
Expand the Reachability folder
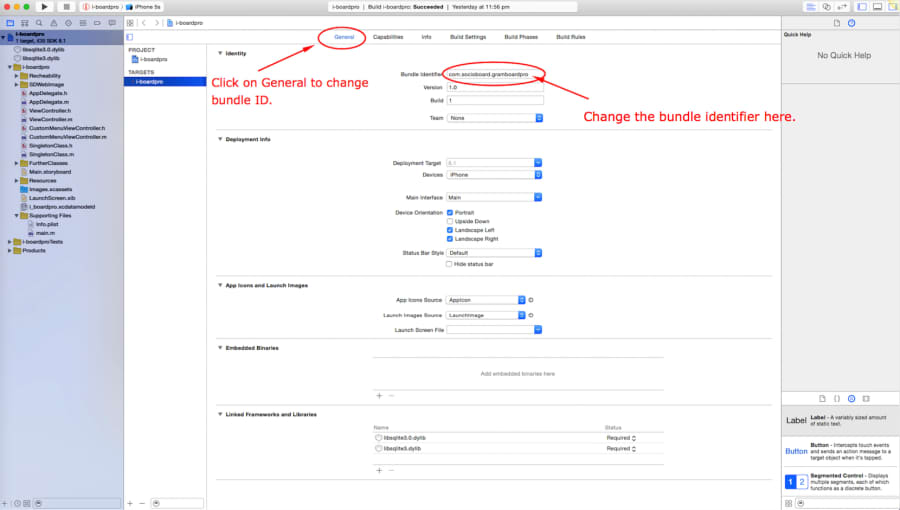click(16, 76)
